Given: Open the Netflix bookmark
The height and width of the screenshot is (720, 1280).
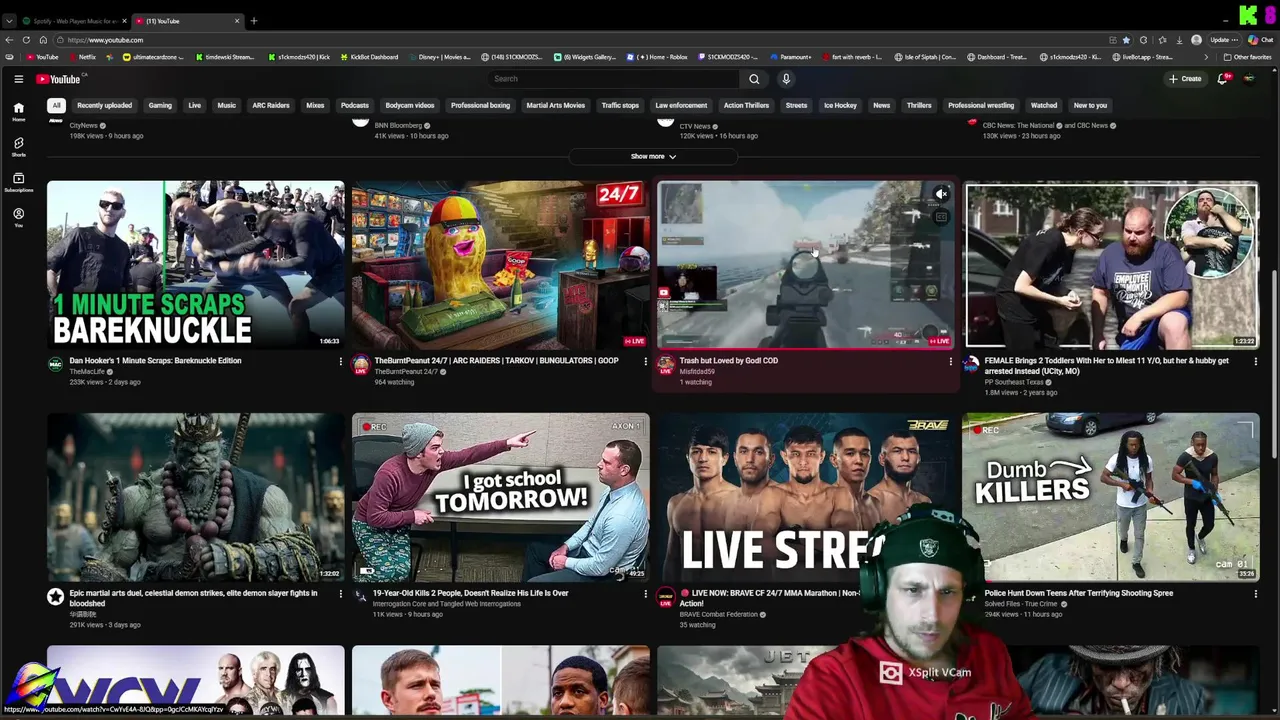Looking at the screenshot, I should click(x=83, y=57).
